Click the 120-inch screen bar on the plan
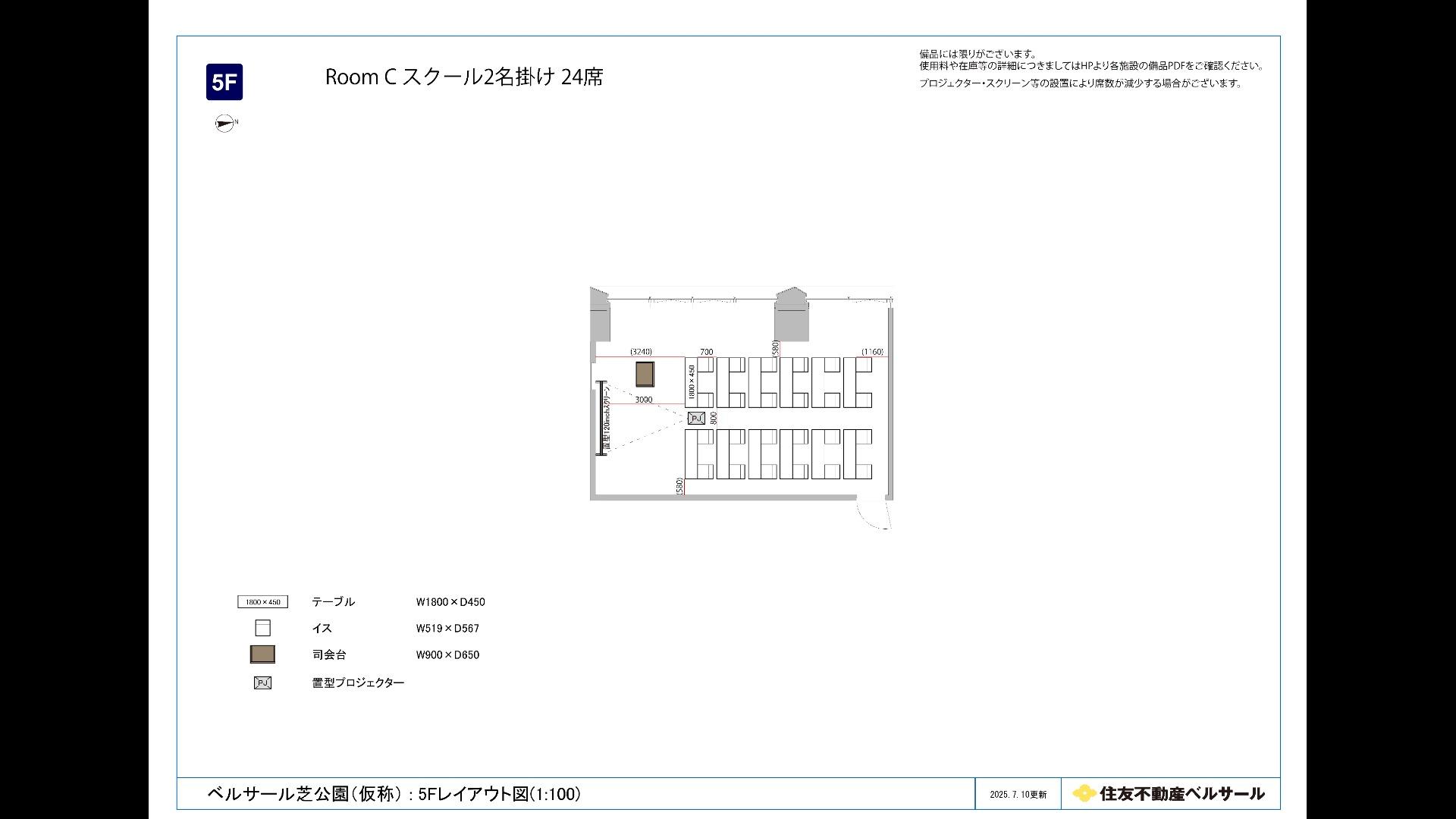 tap(601, 418)
